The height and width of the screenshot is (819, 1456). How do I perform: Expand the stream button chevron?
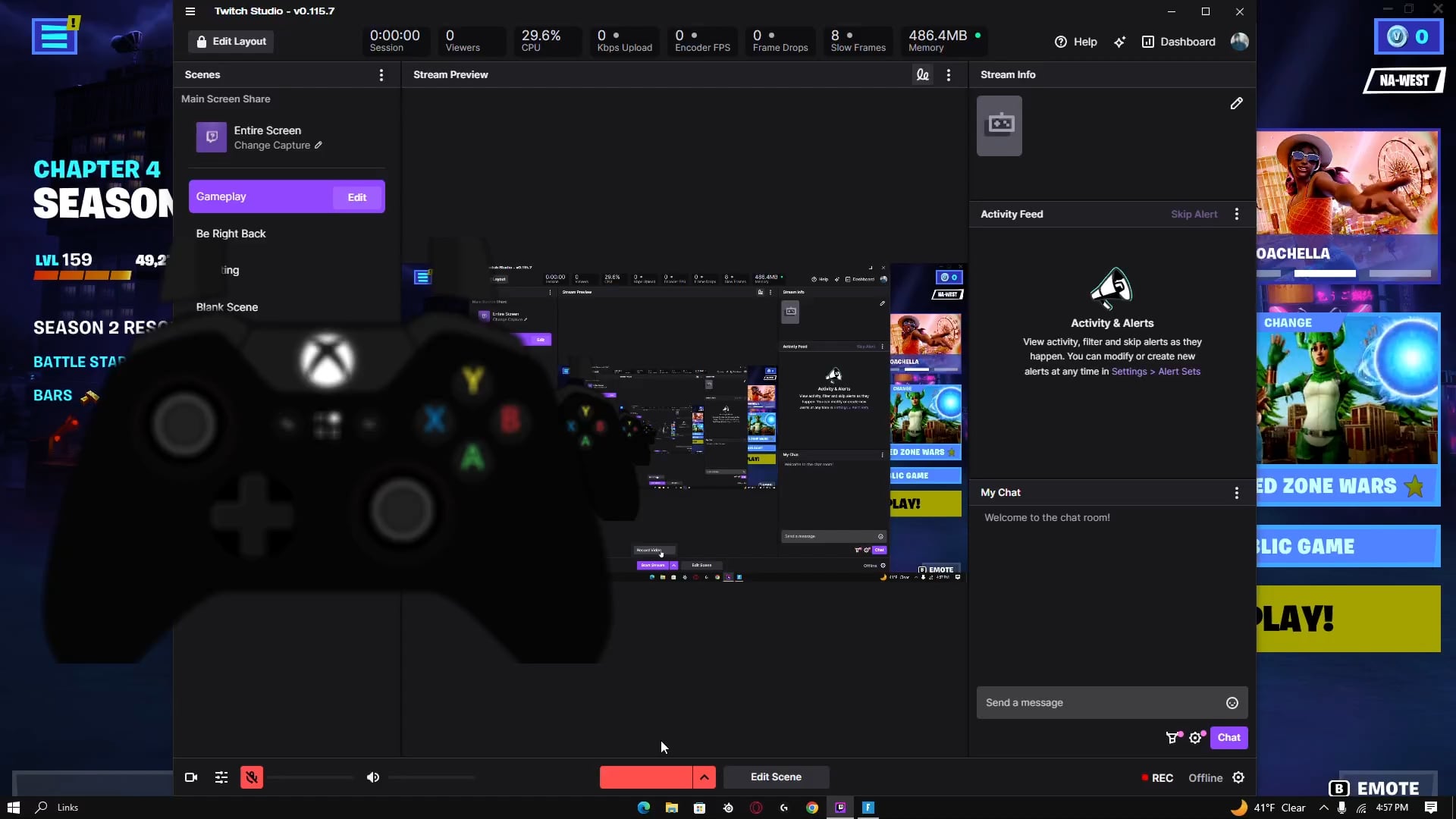coord(704,777)
